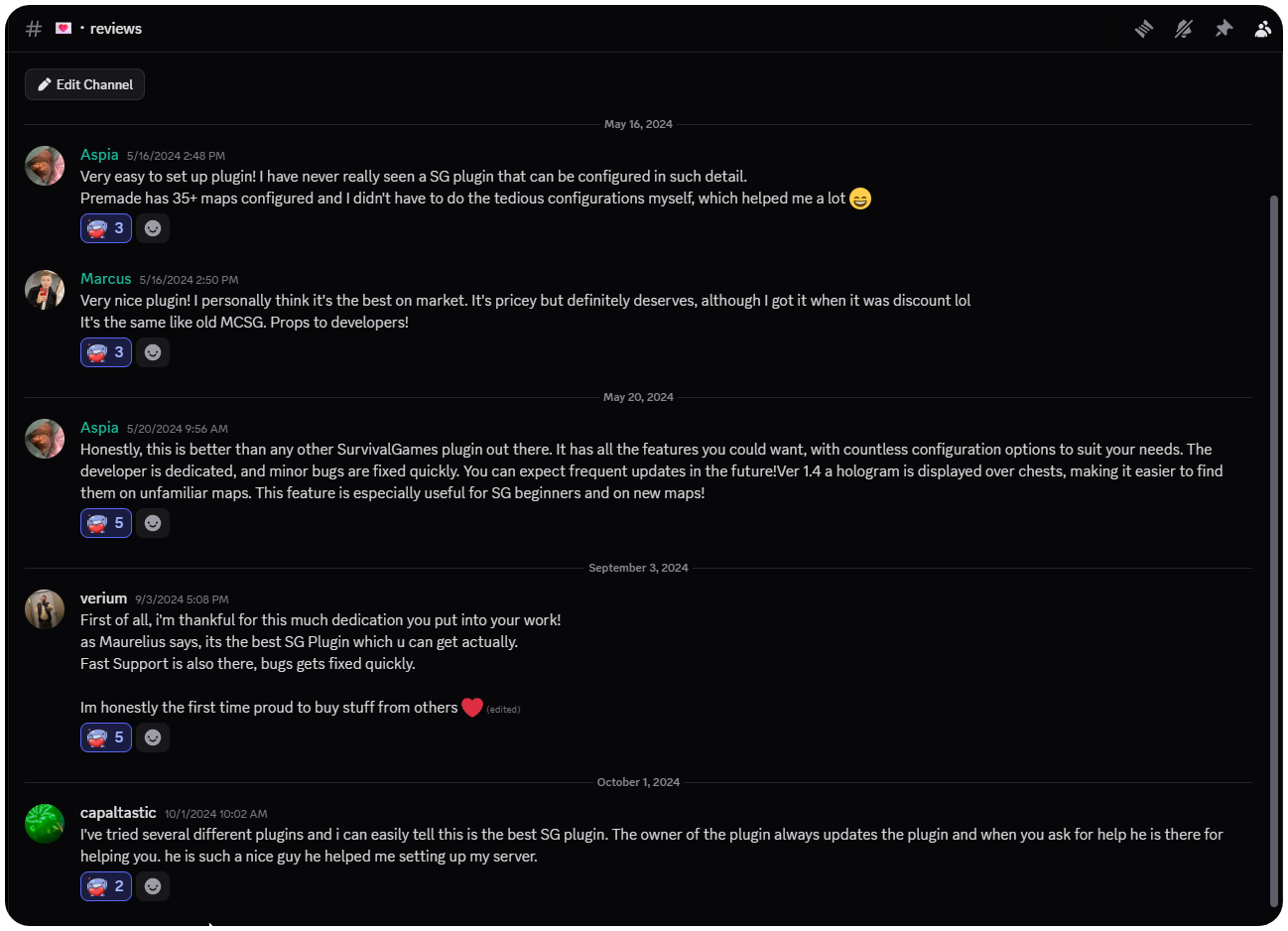The height and width of the screenshot is (931, 1288).
Task: Click capaltastic's green avatar
Action: click(45, 824)
